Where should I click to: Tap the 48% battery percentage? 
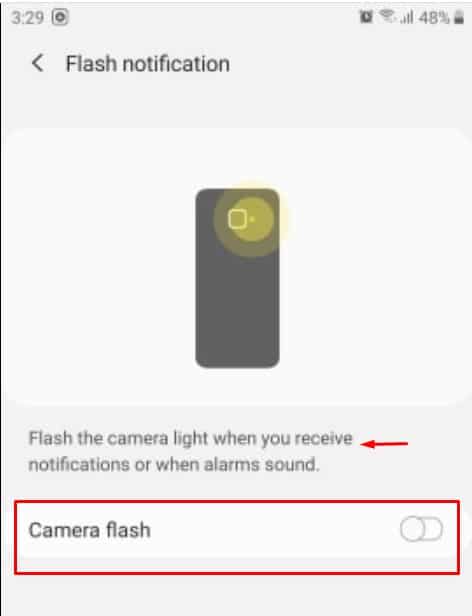point(434,18)
